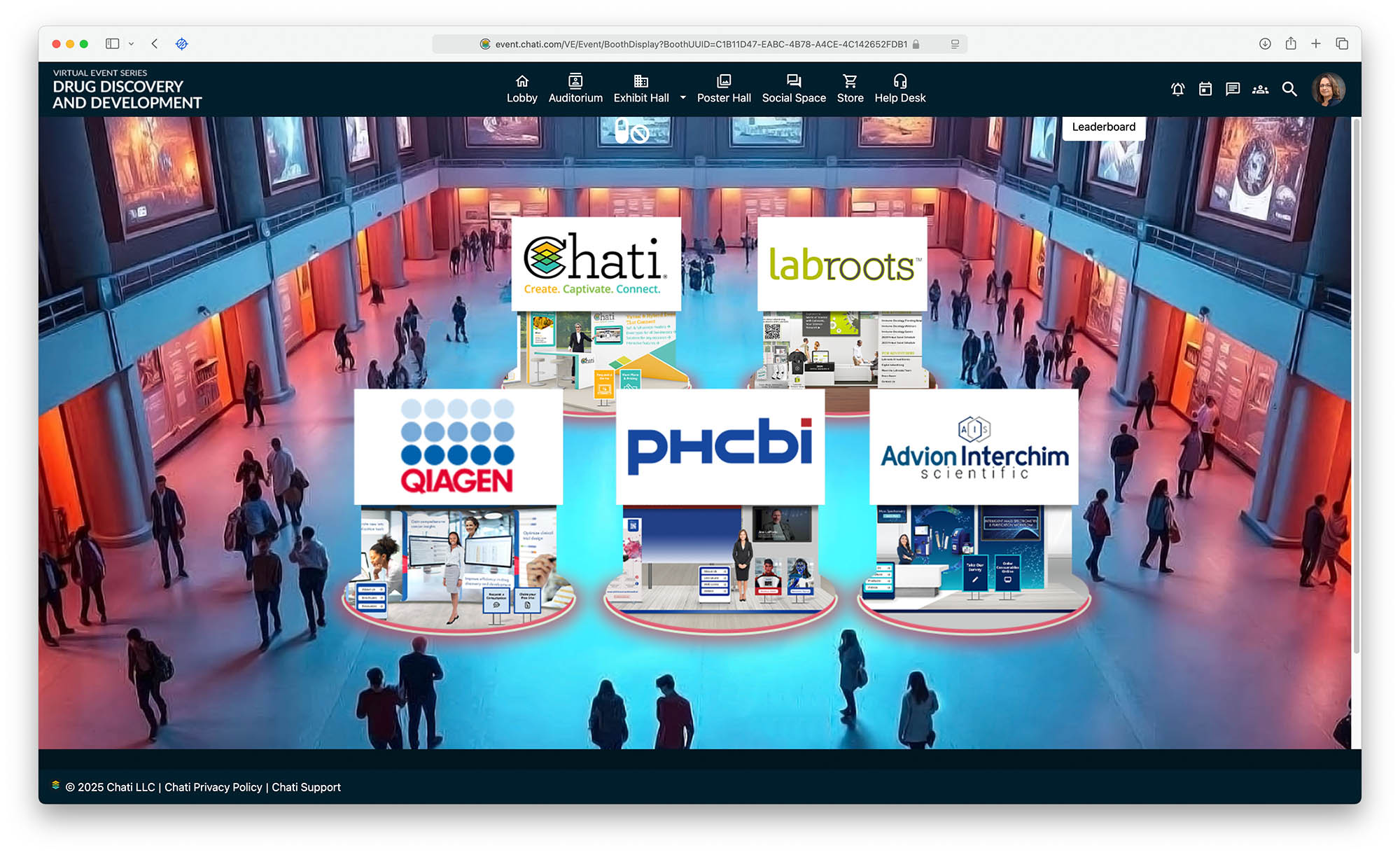Open the calendar agenda icon
The width and height of the screenshot is (1400, 855).
[x=1205, y=90]
